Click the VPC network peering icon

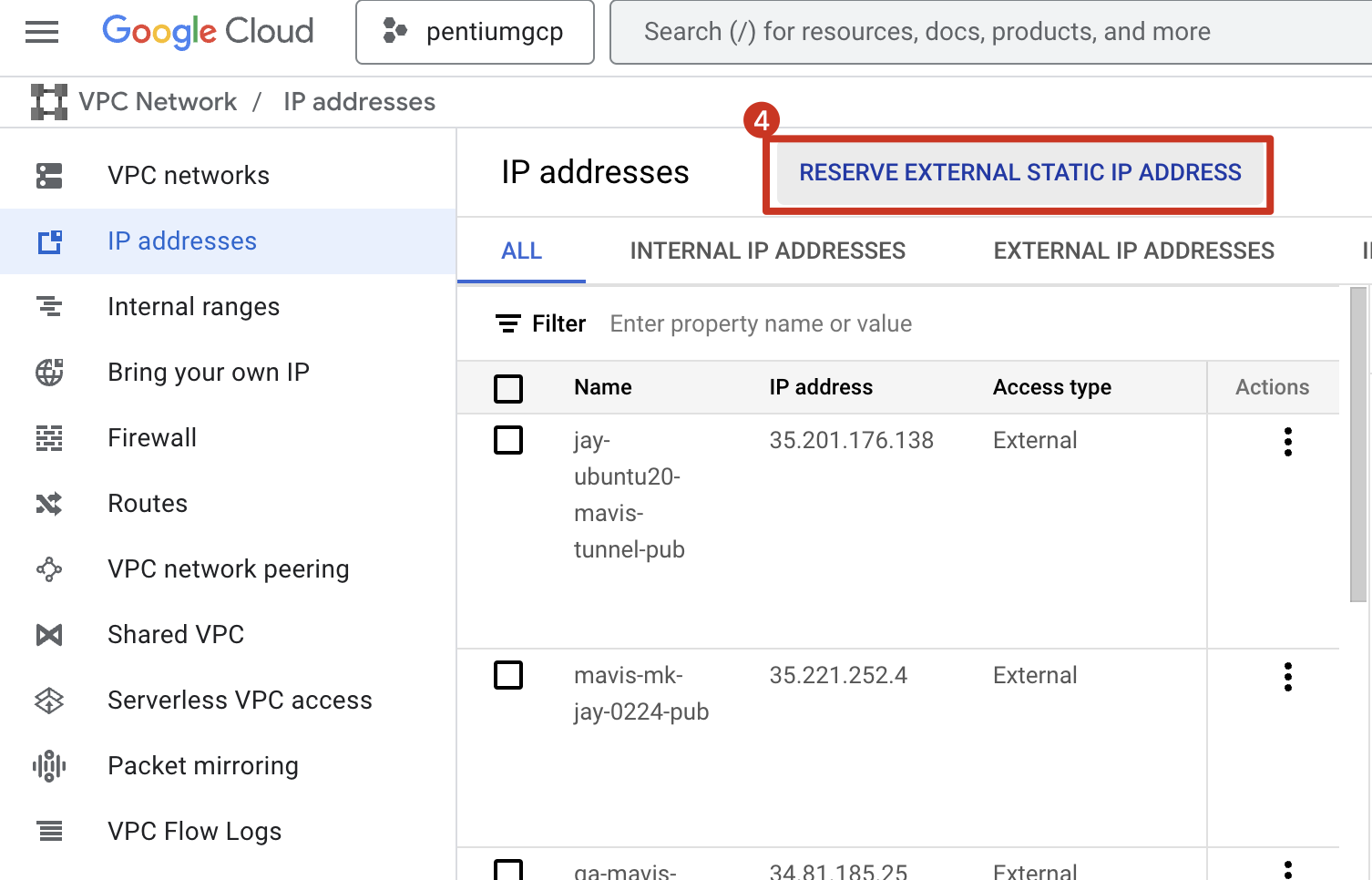coord(49,569)
